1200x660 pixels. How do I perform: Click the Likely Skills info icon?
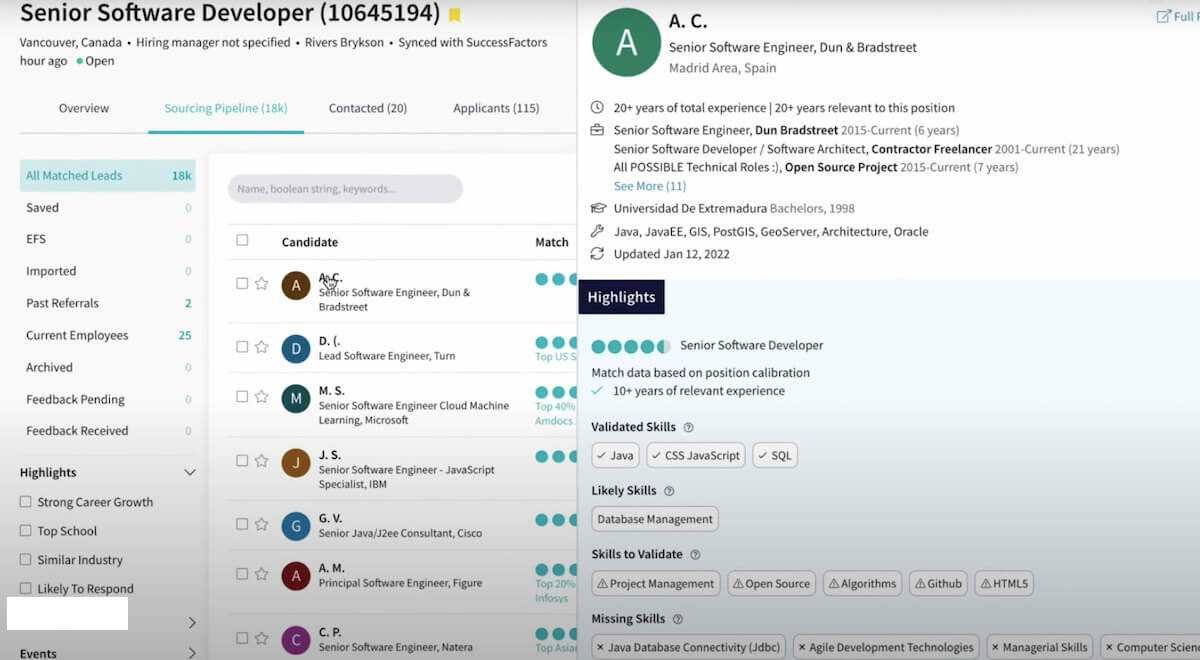click(x=669, y=491)
